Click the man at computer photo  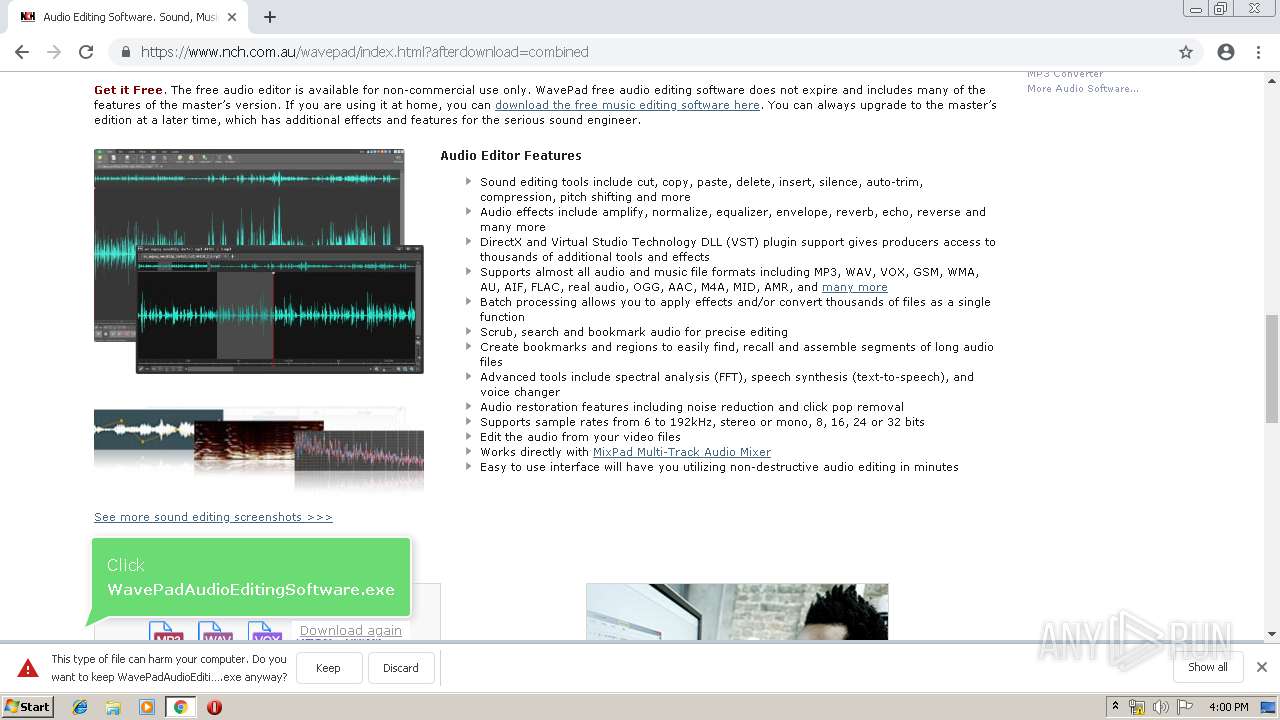point(737,612)
